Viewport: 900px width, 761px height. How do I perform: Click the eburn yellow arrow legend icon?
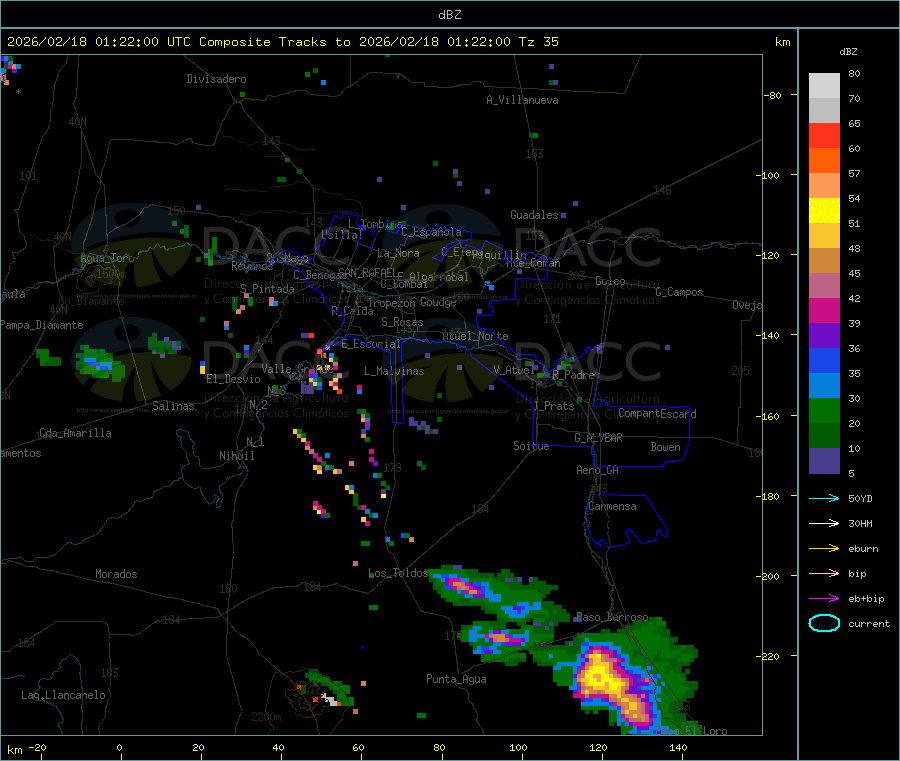coord(824,549)
